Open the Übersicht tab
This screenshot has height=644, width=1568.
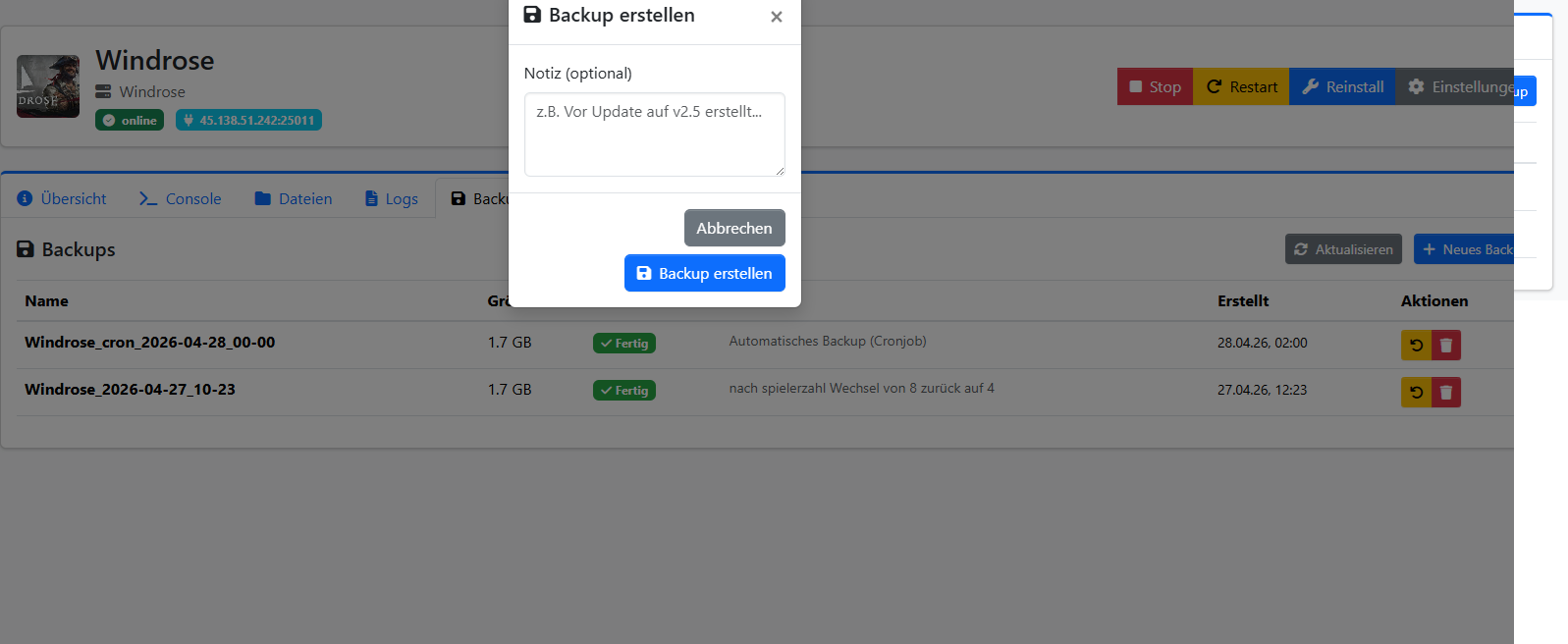coord(62,198)
